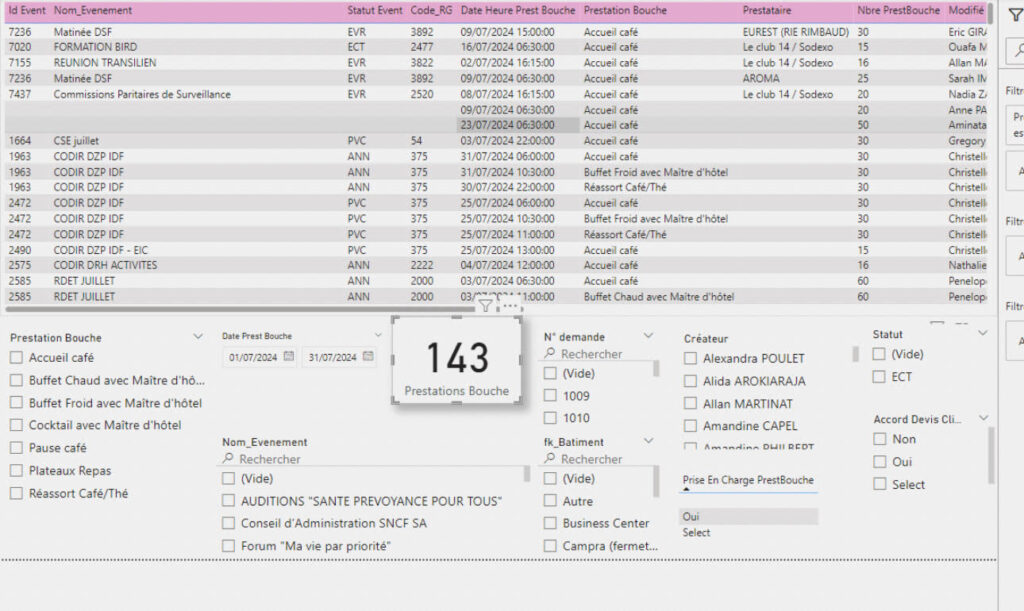Click the search icon in Nom_Evenement slicer
Viewport: 1024px width, 611px height.
(x=228, y=458)
